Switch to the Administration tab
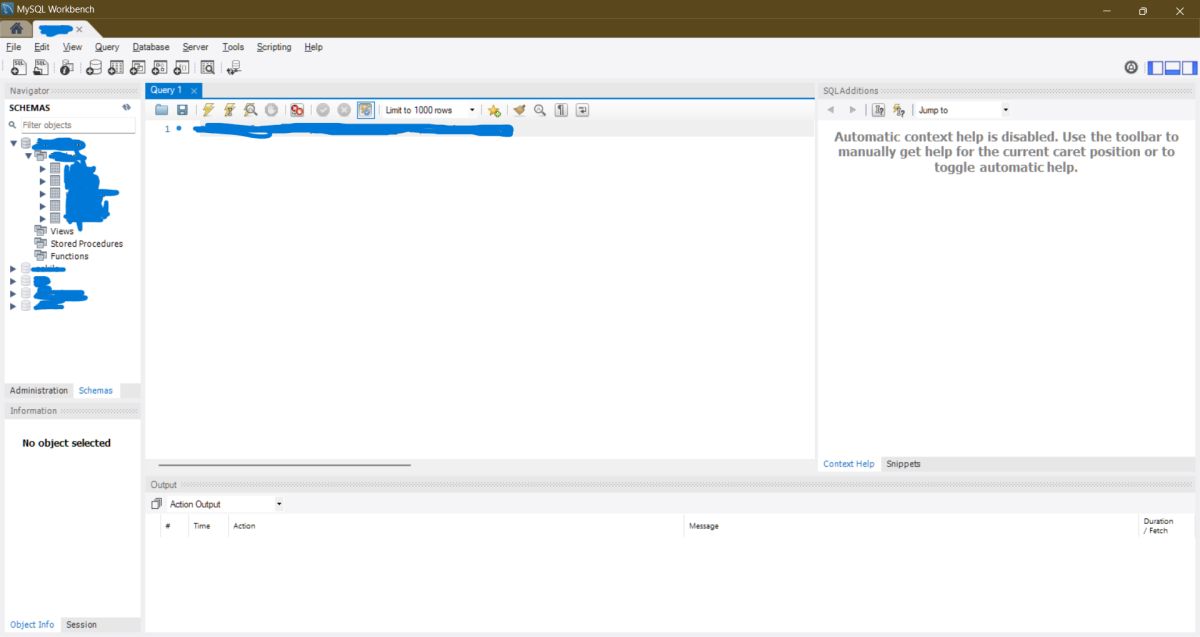This screenshot has width=1200, height=637. pyautogui.click(x=39, y=390)
